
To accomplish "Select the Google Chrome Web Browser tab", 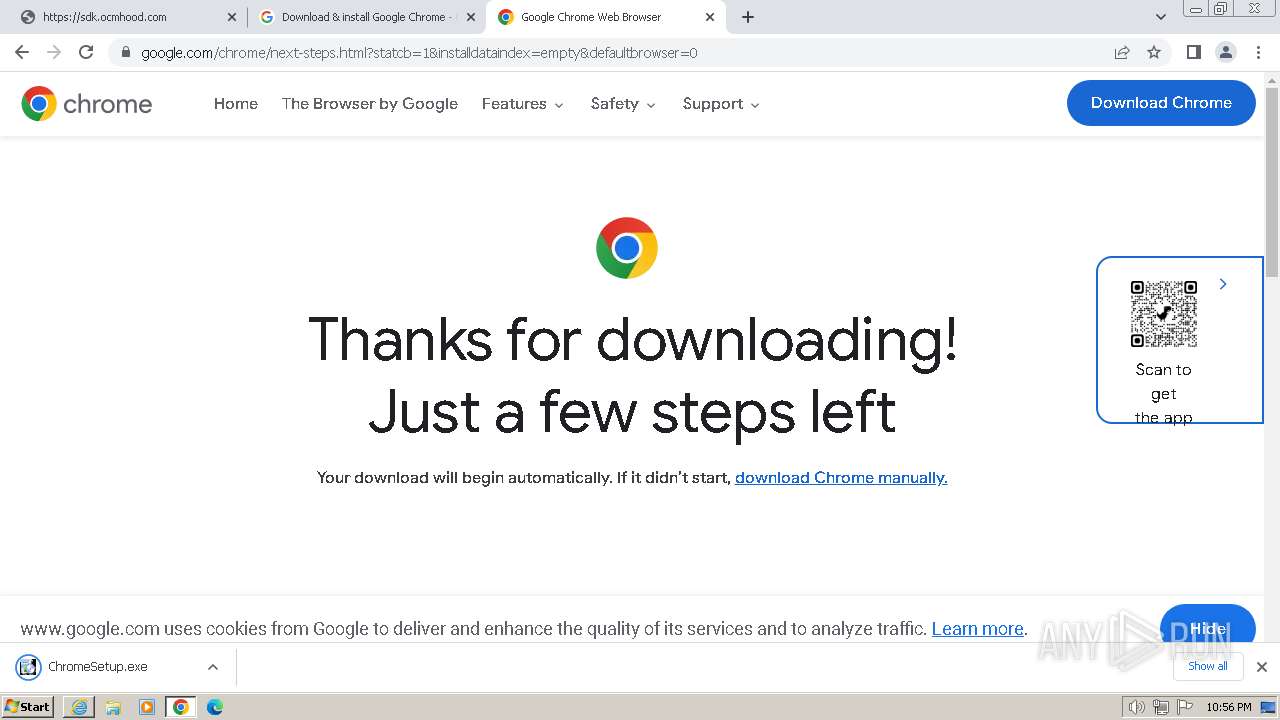I will point(604,17).
